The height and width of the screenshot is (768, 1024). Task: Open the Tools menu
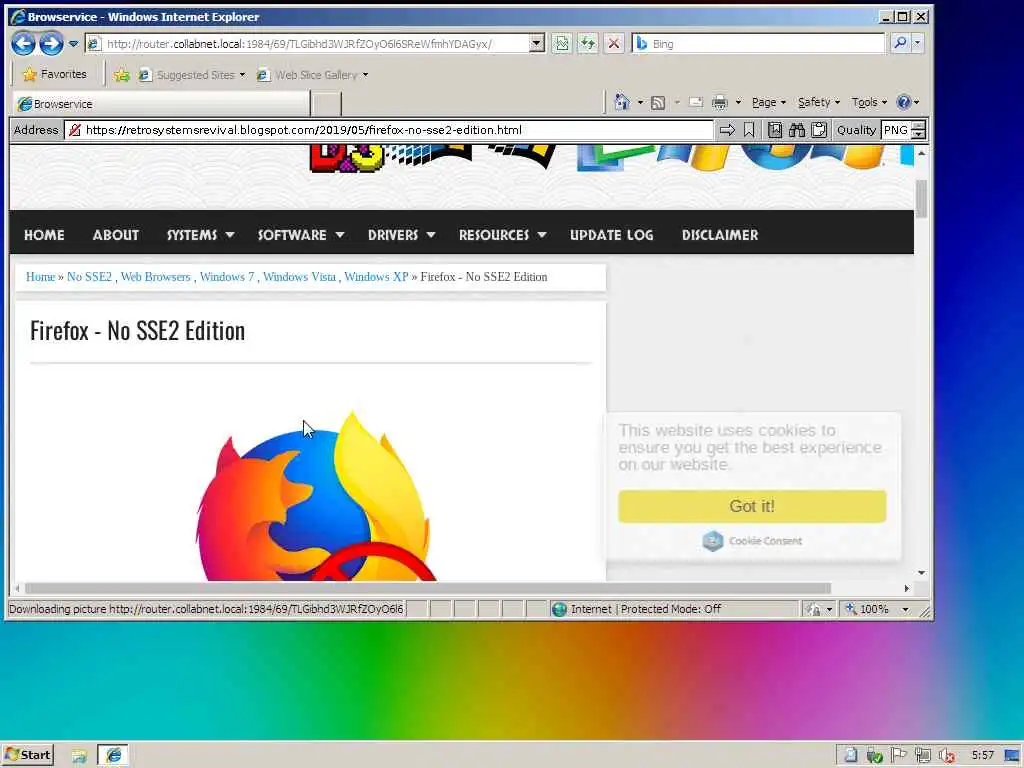[x=869, y=103]
